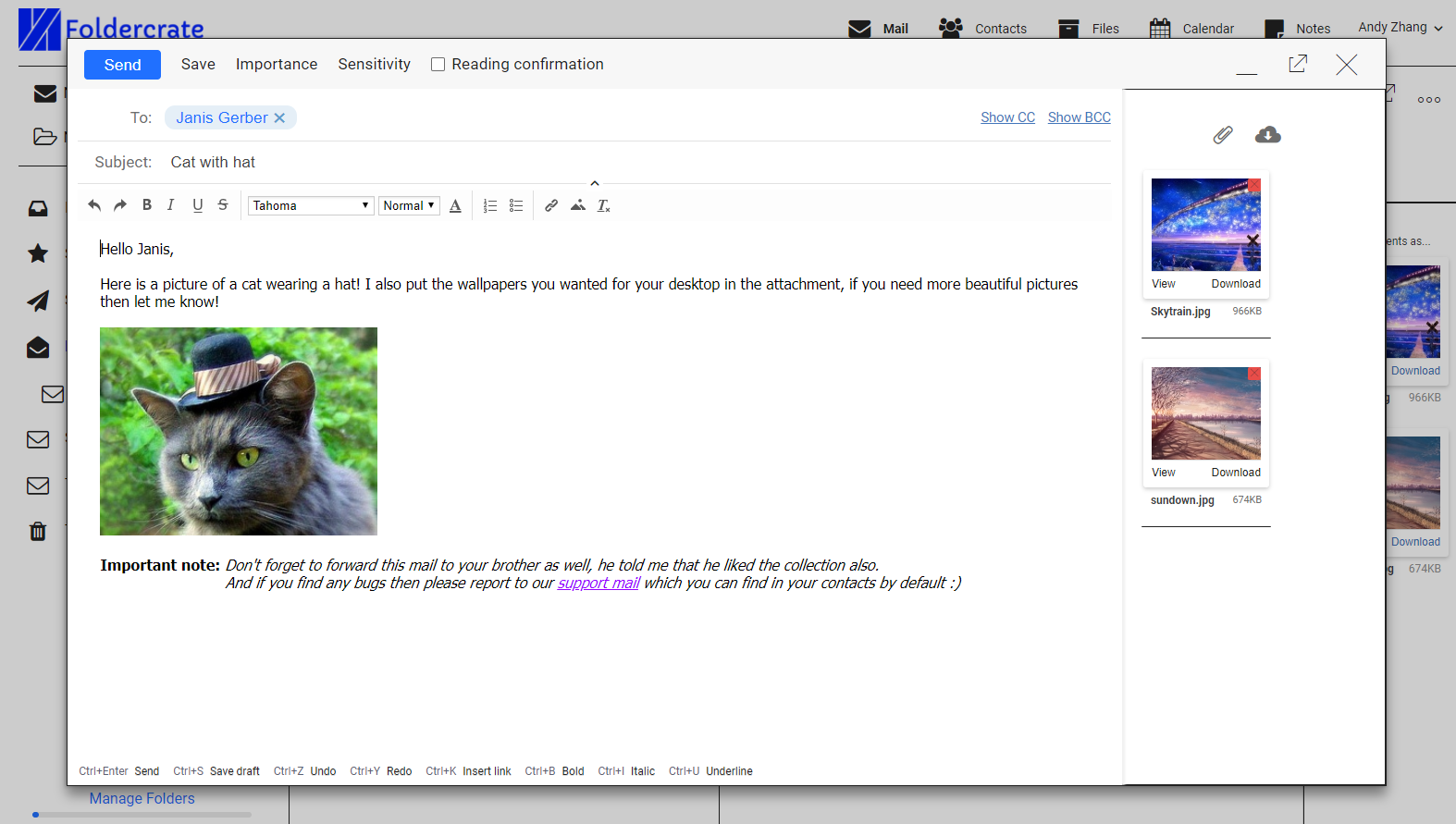
Task: Open the text color picker icon
Action: (x=455, y=205)
